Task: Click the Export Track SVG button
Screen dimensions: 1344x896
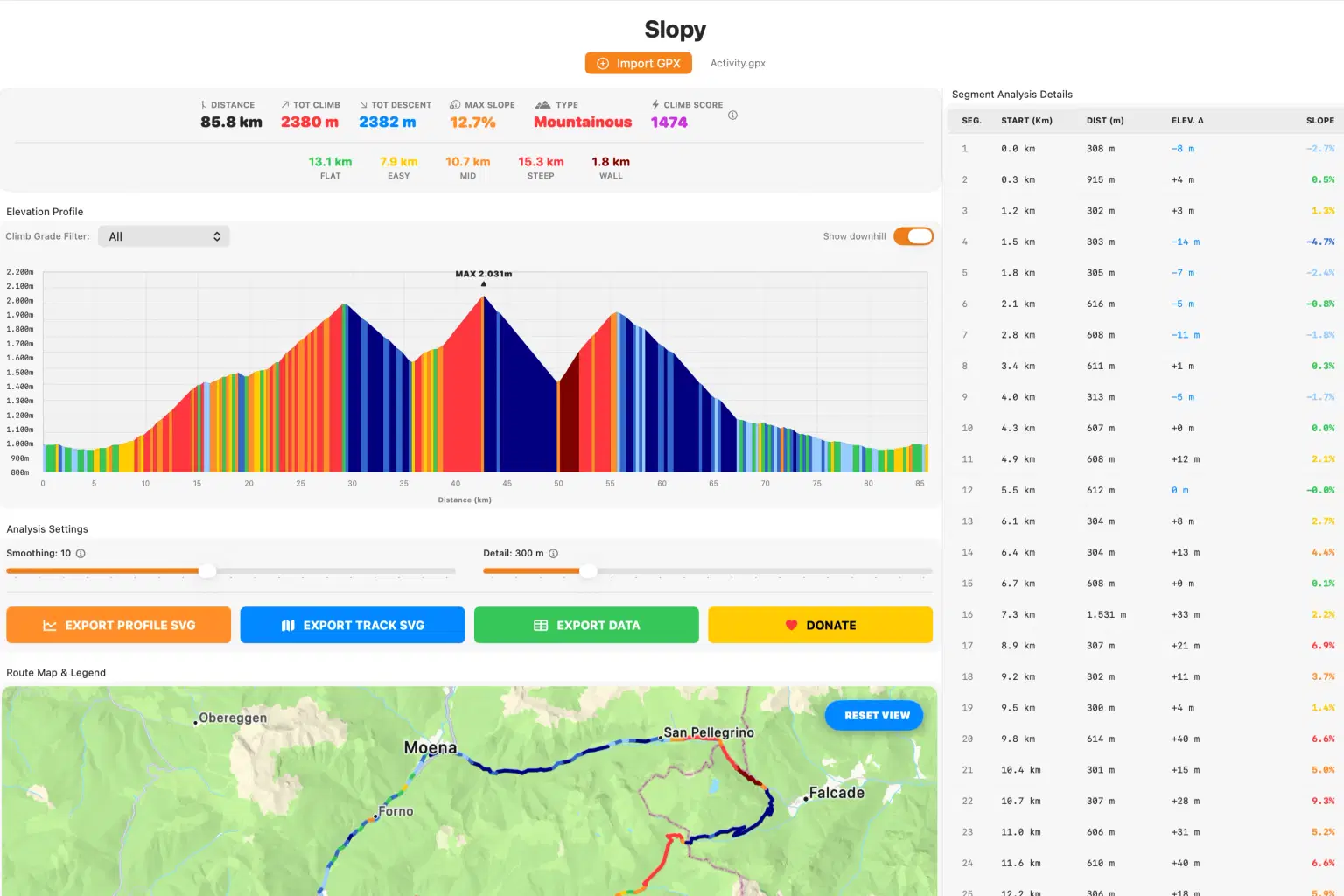Action: pos(353,625)
